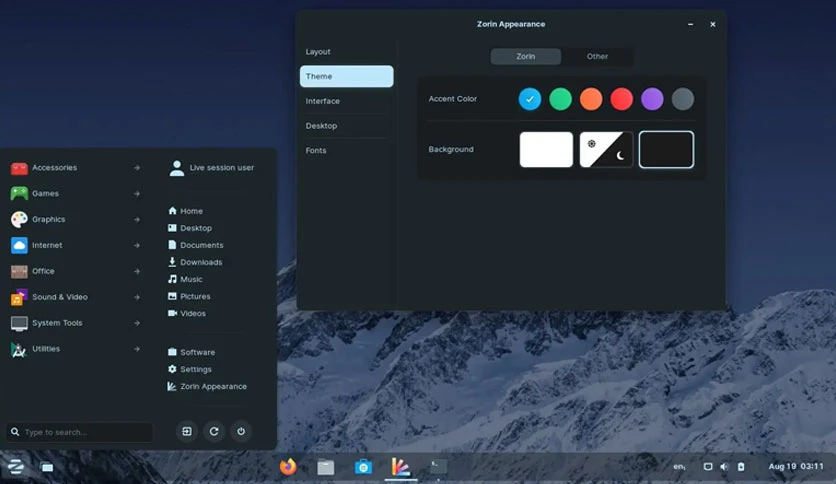Expand Graphics submenu arrow
The width and height of the screenshot is (836, 484).
[137, 220]
